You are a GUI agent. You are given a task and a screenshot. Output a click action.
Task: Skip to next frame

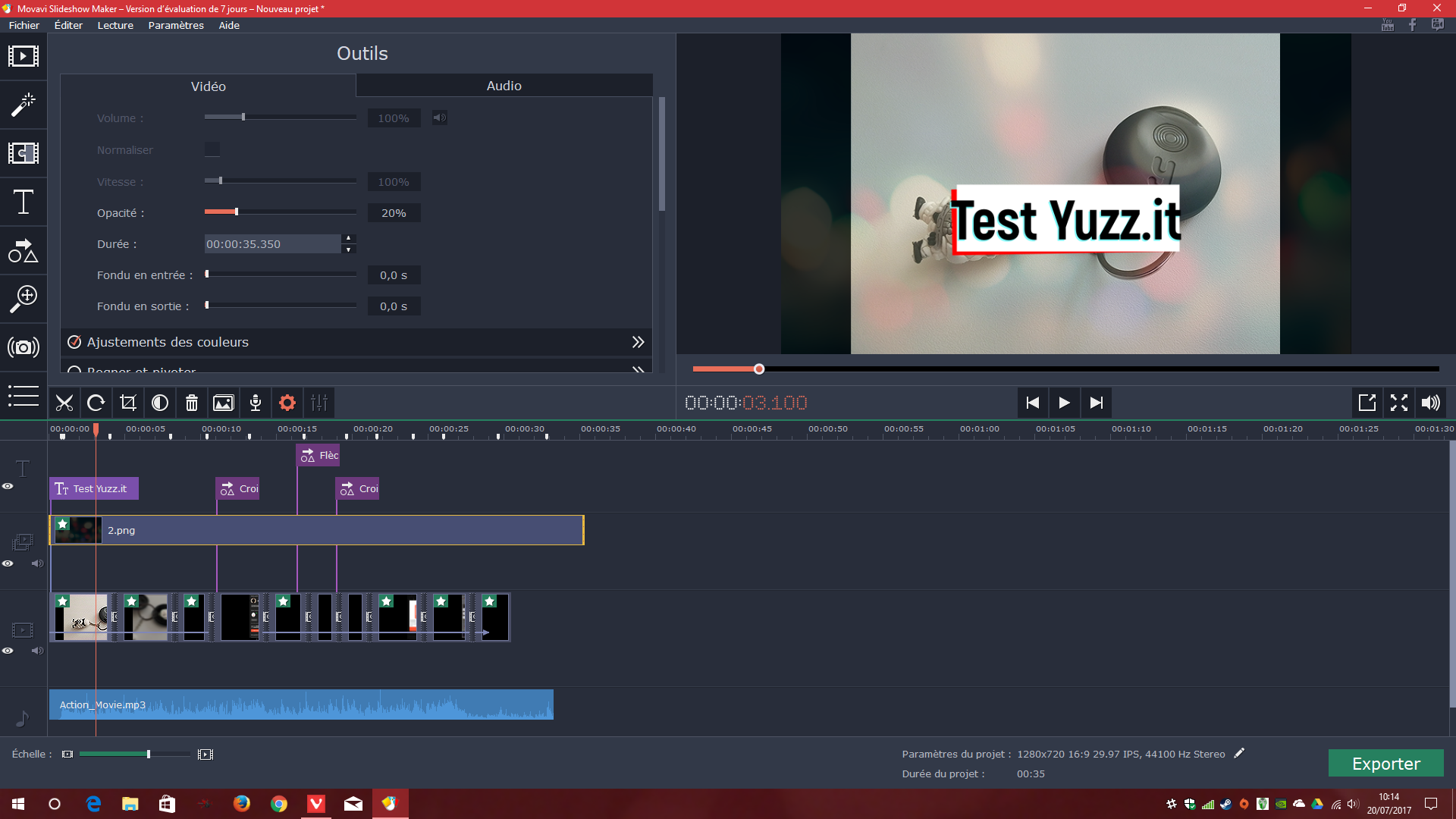pyautogui.click(x=1097, y=403)
